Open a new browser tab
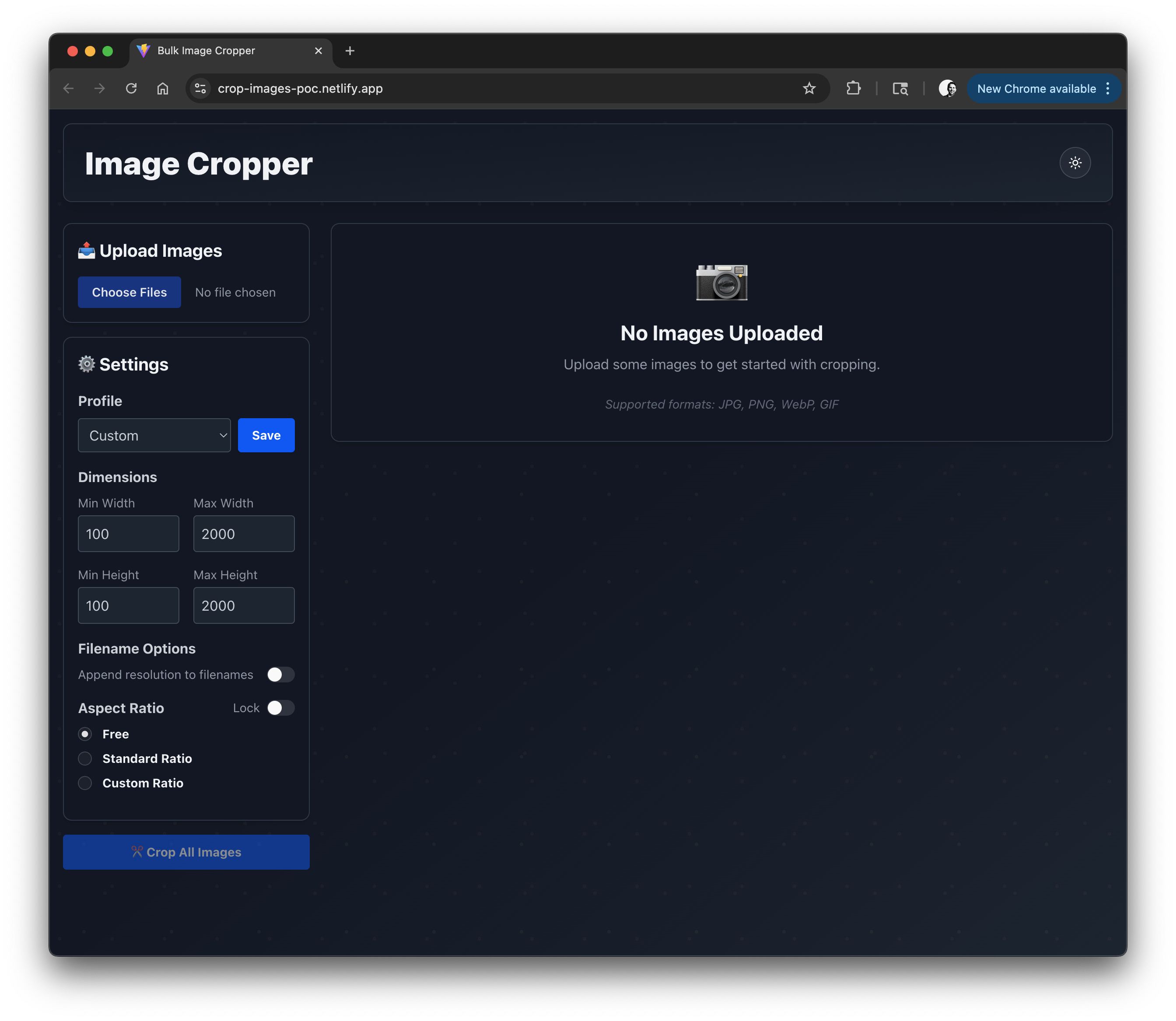1176x1021 pixels. click(x=350, y=51)
